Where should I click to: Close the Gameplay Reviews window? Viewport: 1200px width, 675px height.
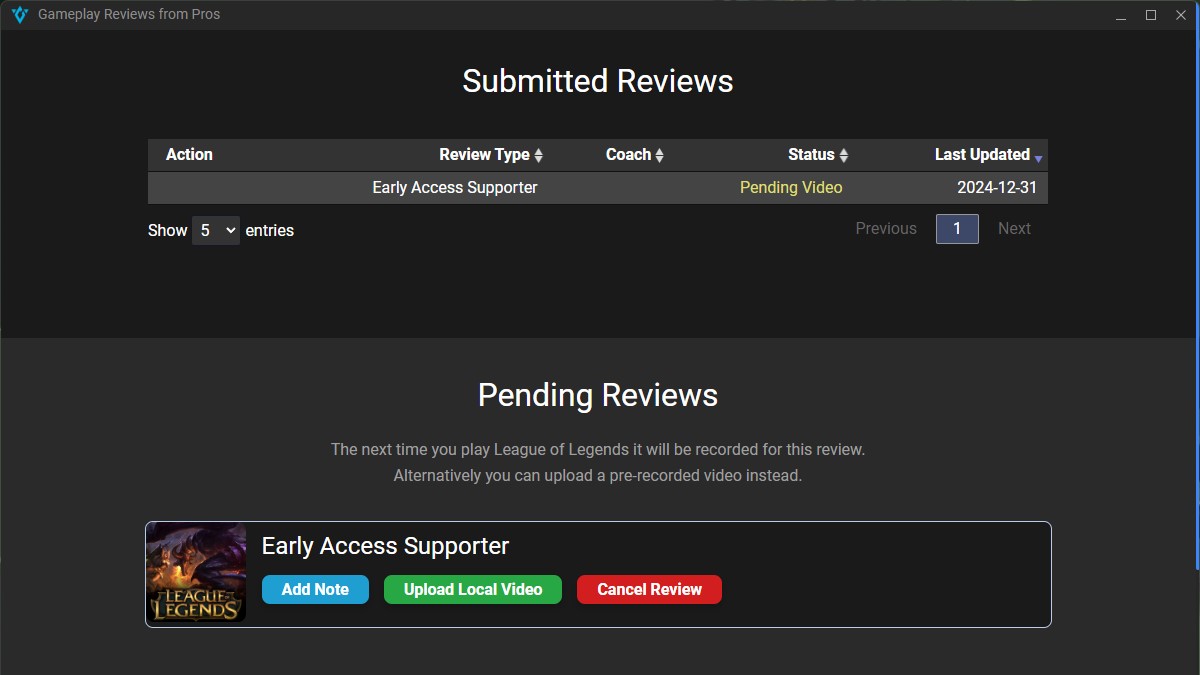pos(1181,15)
